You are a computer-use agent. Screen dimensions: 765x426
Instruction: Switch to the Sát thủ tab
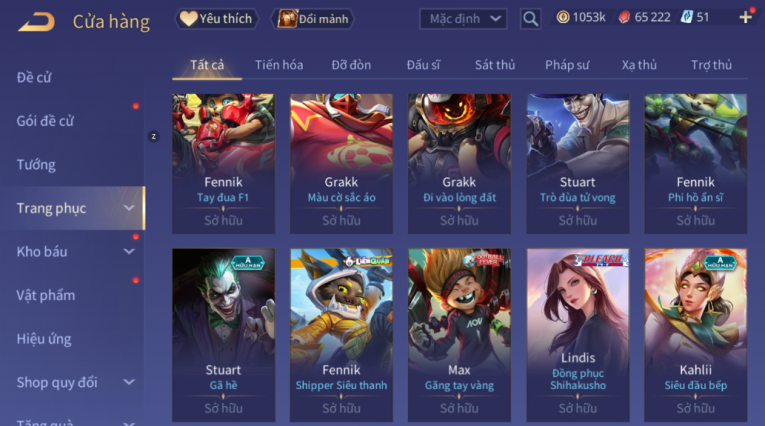495,65
